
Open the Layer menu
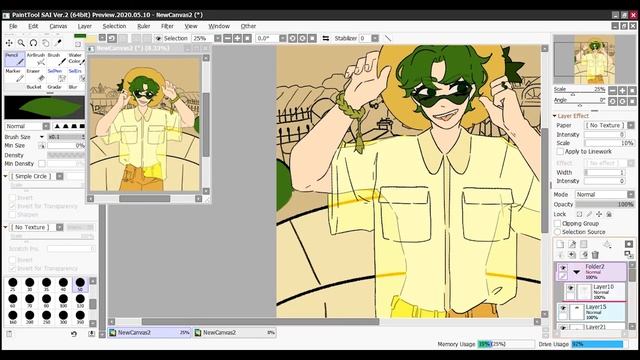[85, 26]
